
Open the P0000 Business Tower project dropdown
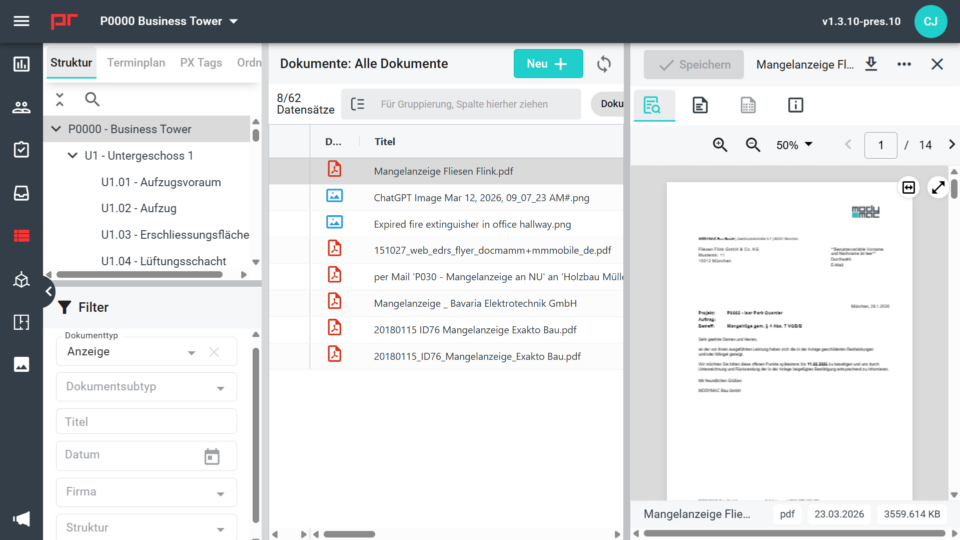[x=233, y=21]
